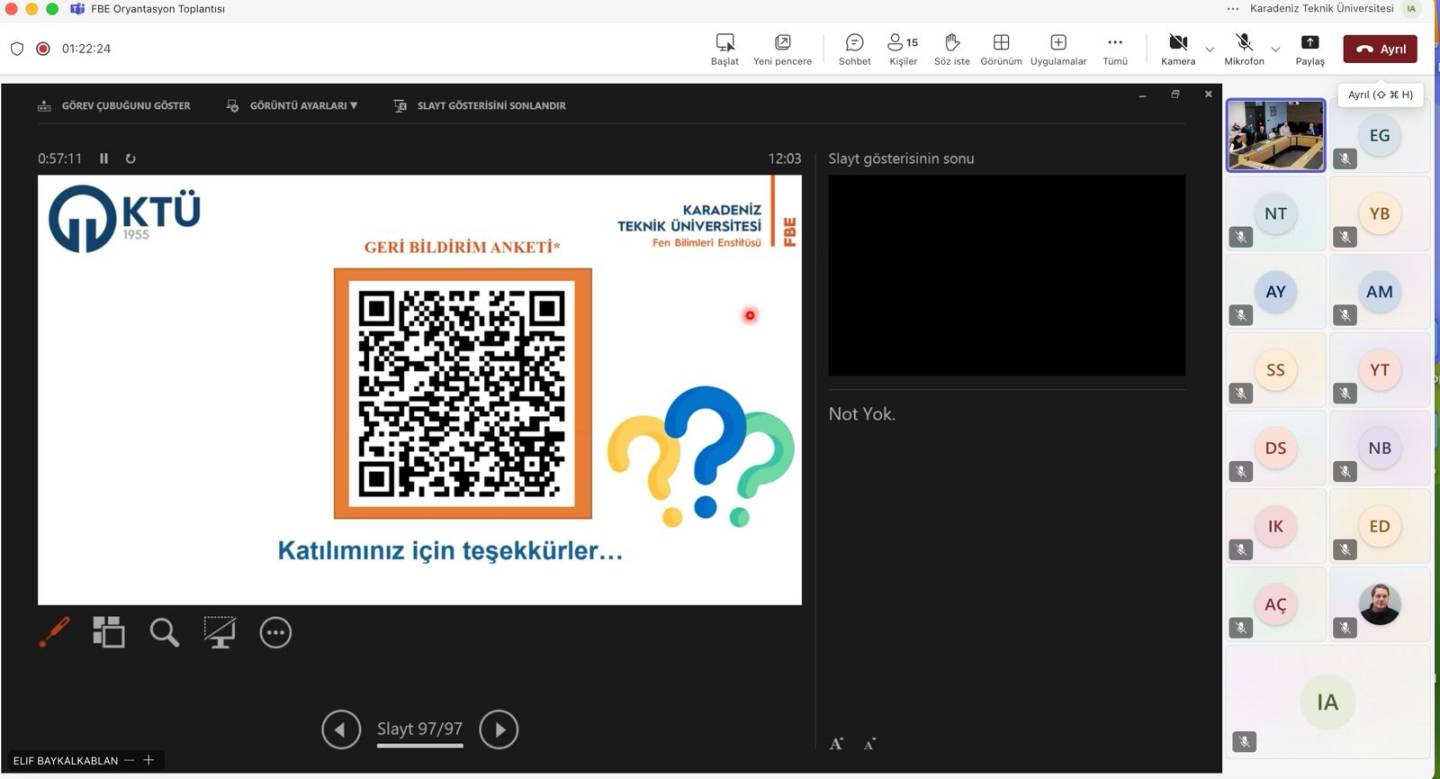This screenshot has height=779, width=1440.
Task: Zoom in shared content plus
Action: click(x=148, y=760)
